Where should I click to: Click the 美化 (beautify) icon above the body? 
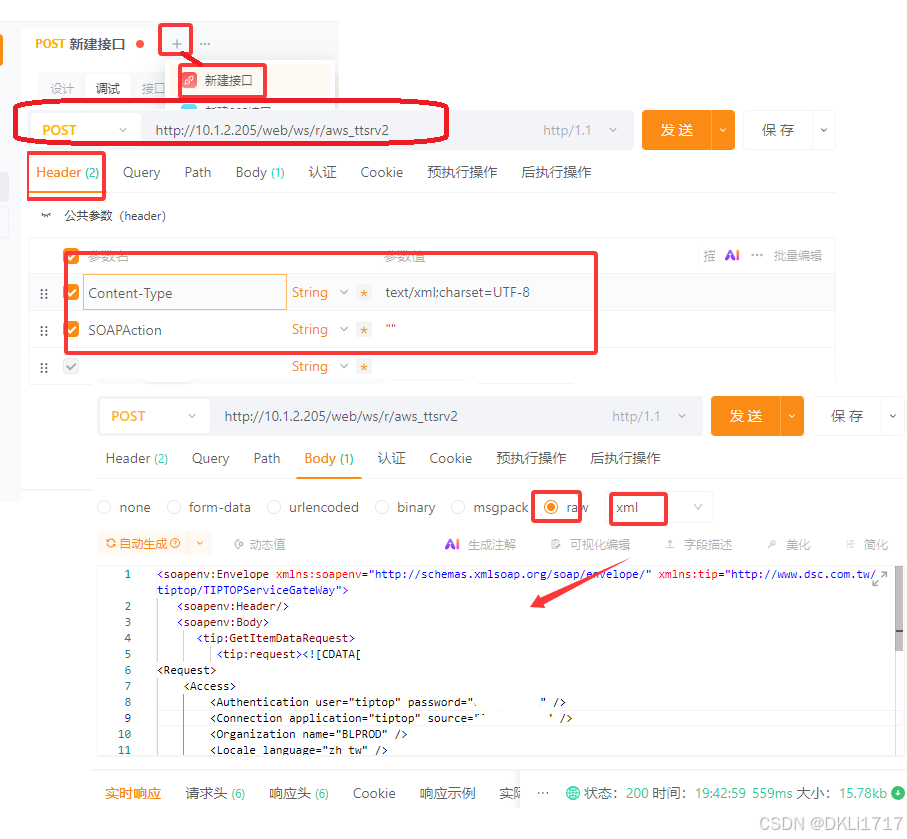pyautogui.click(x=791, y=543)
